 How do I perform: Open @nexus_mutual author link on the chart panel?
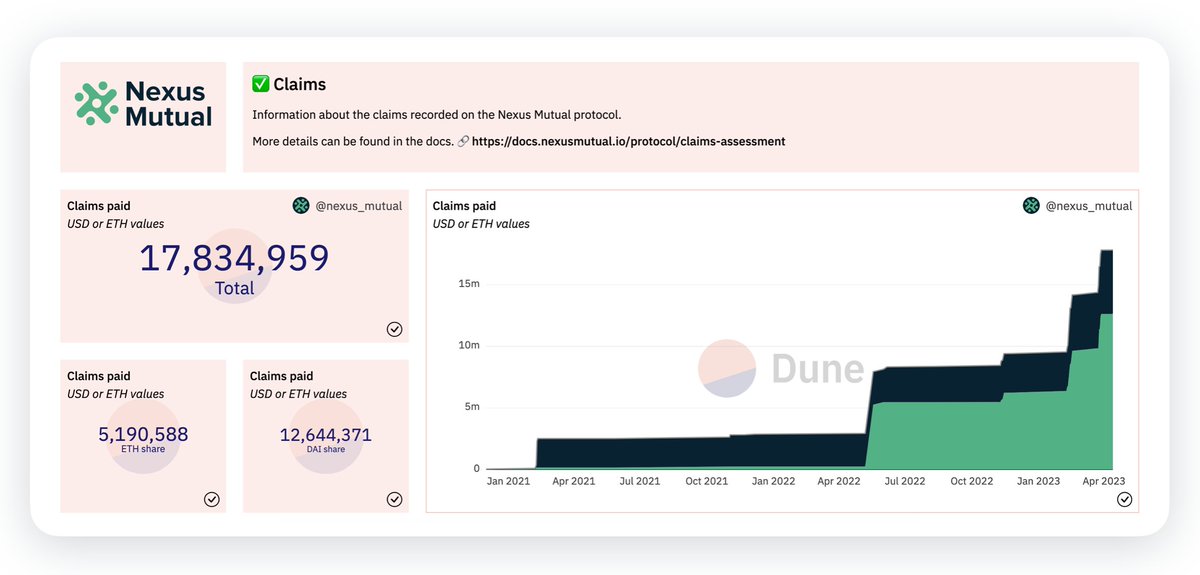(x=1088, y=206)
